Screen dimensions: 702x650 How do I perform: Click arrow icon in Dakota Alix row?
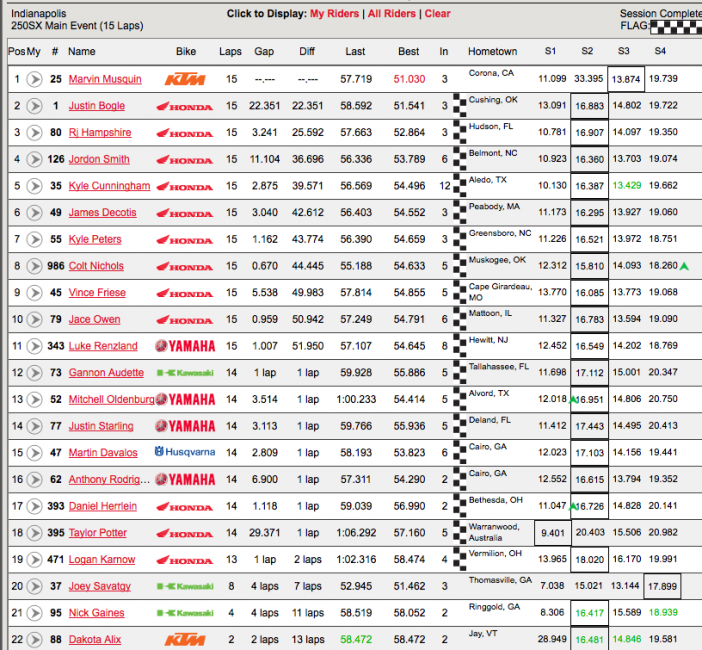tap(34, 640)
